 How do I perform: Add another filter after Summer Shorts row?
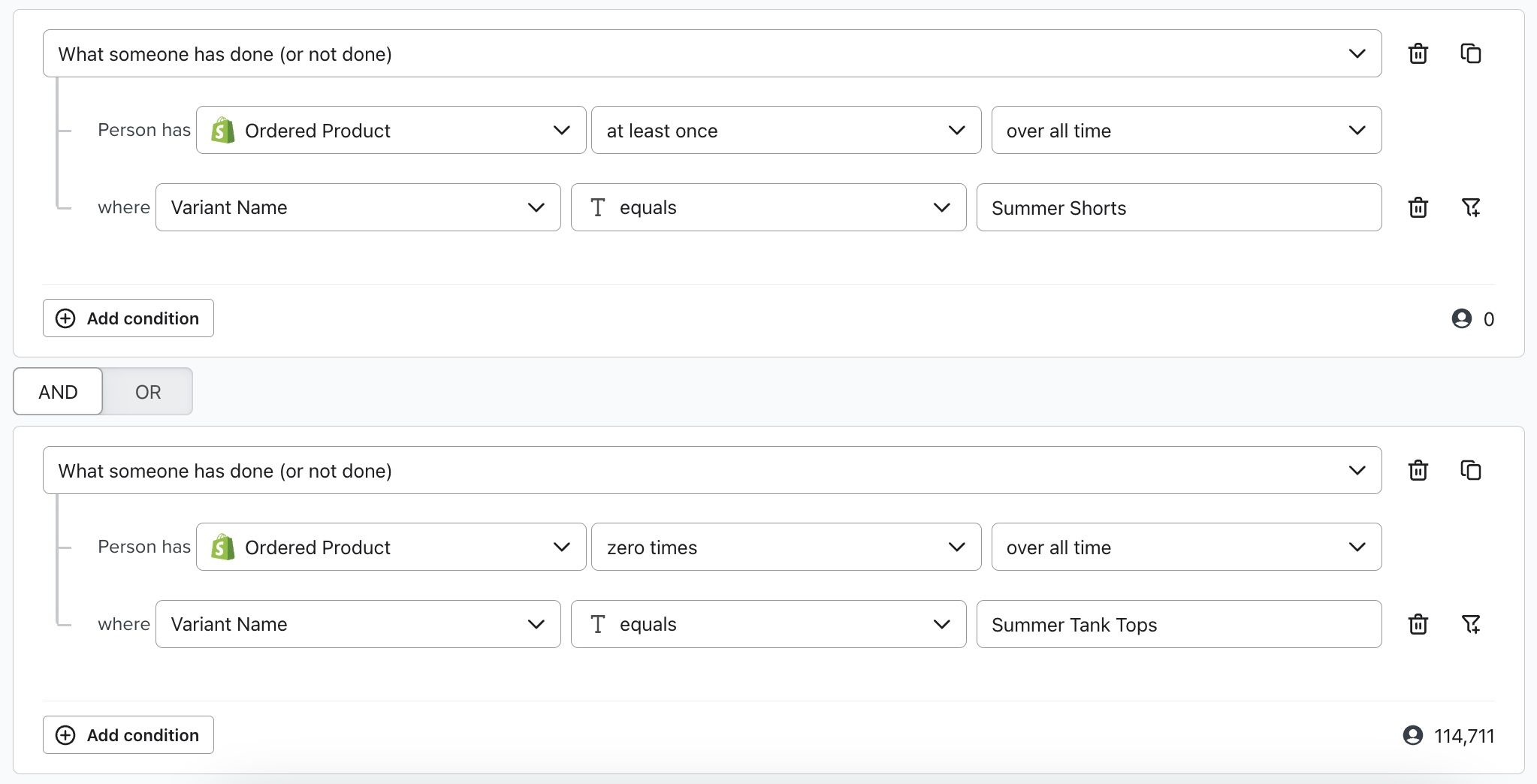(1470, 207)
